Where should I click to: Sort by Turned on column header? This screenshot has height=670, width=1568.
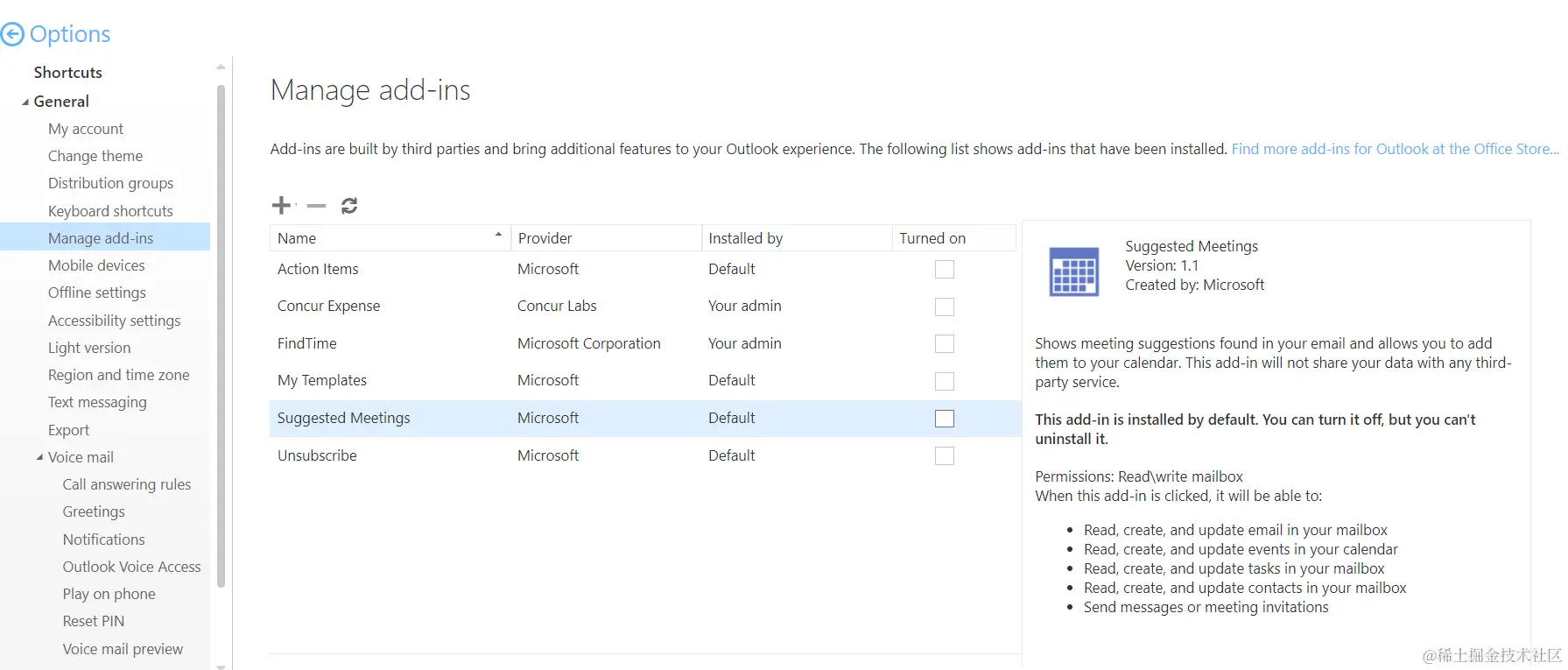tap(954, 238)
